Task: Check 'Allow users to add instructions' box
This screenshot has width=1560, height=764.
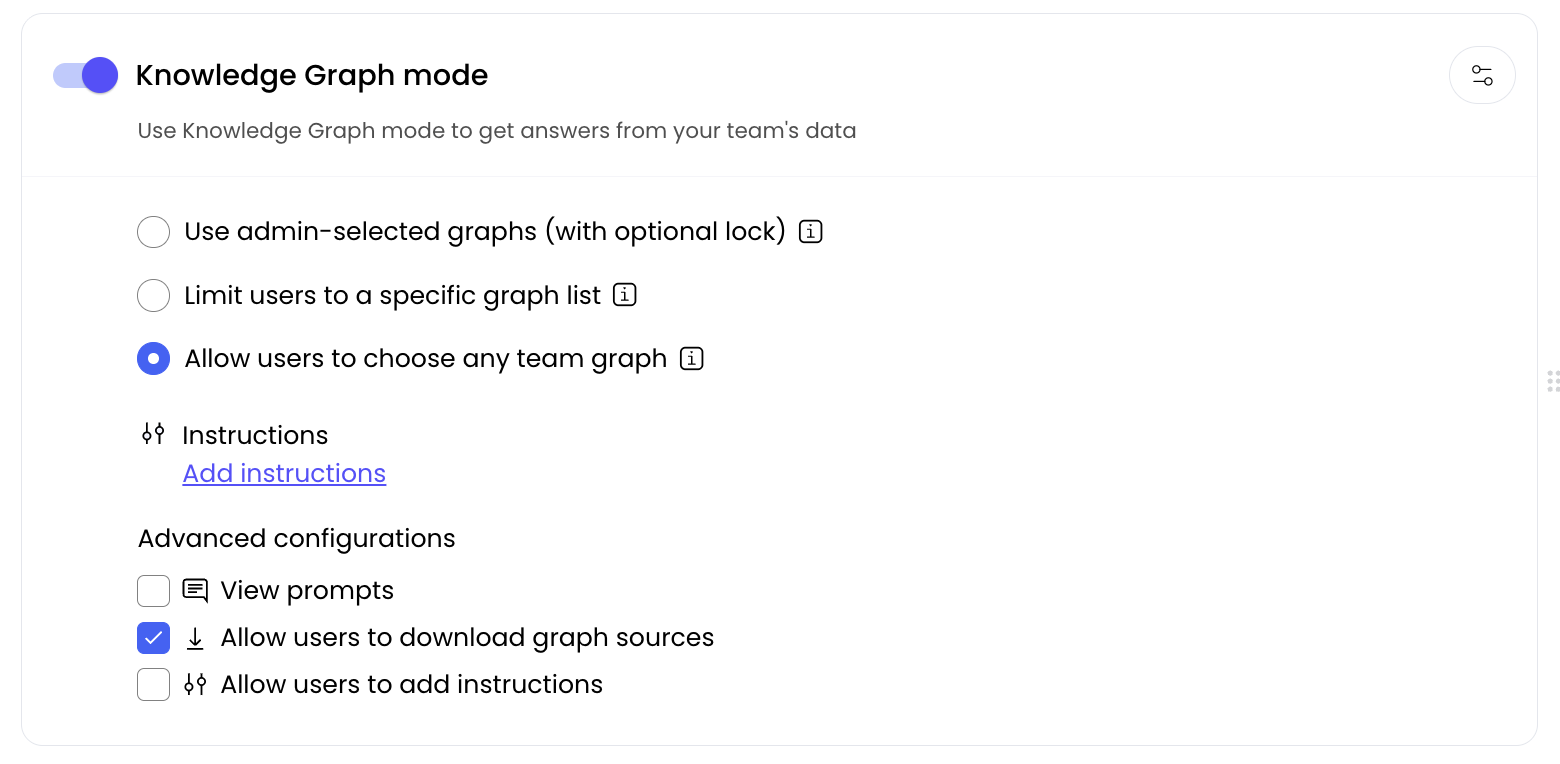Action: click(x=153, y=685)
